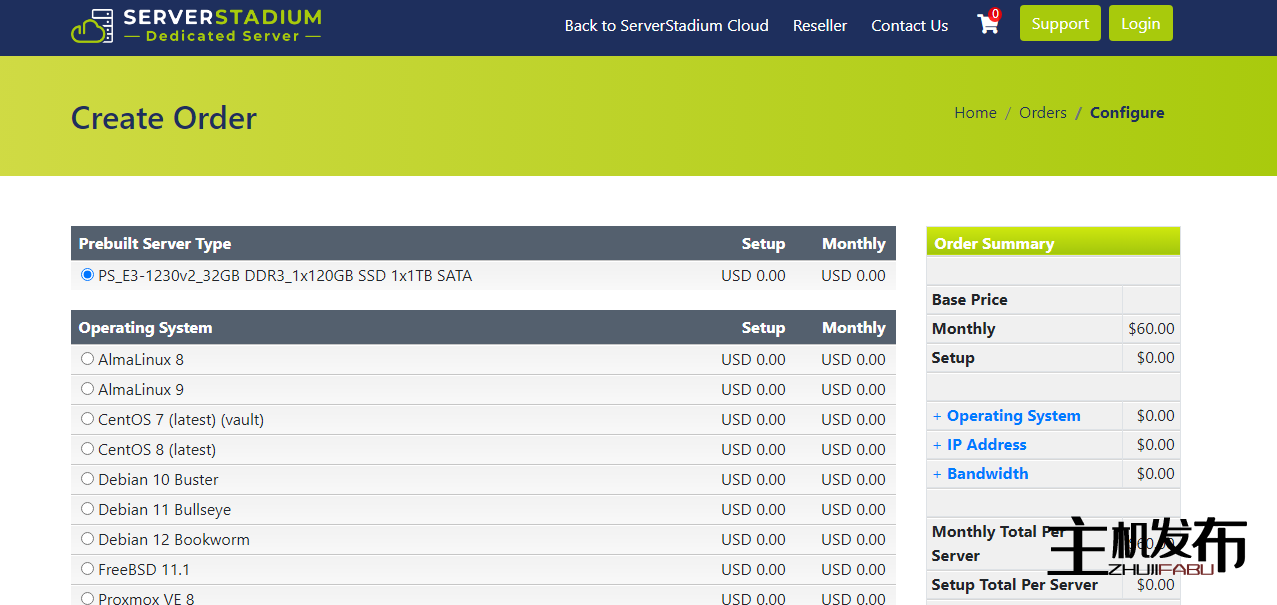Click the ServerStadium logo
1277x605 pixels.
[197, 26]
